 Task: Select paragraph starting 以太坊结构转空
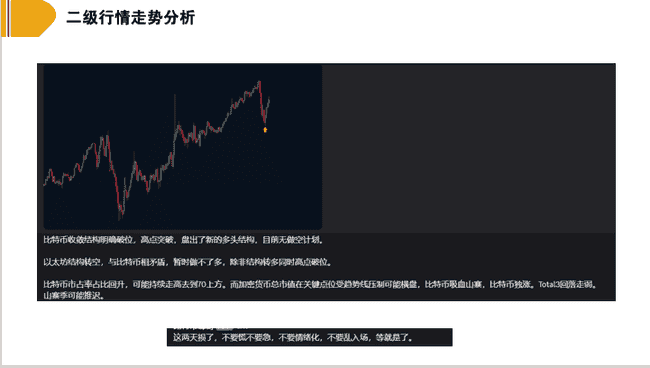[x=188, y=262]
